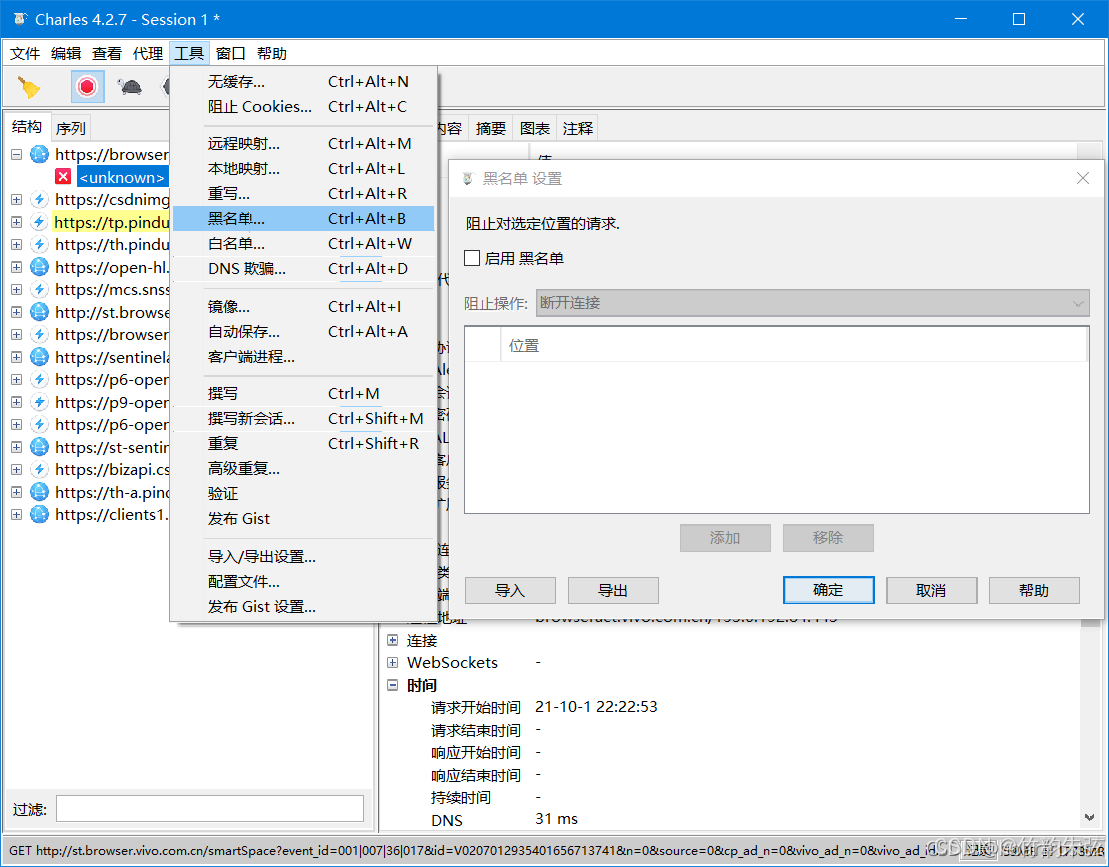Image resolution: width=1109 pixels, height=867 pixels.
Task: Click the 移除 button
Action: pos(828,537)
